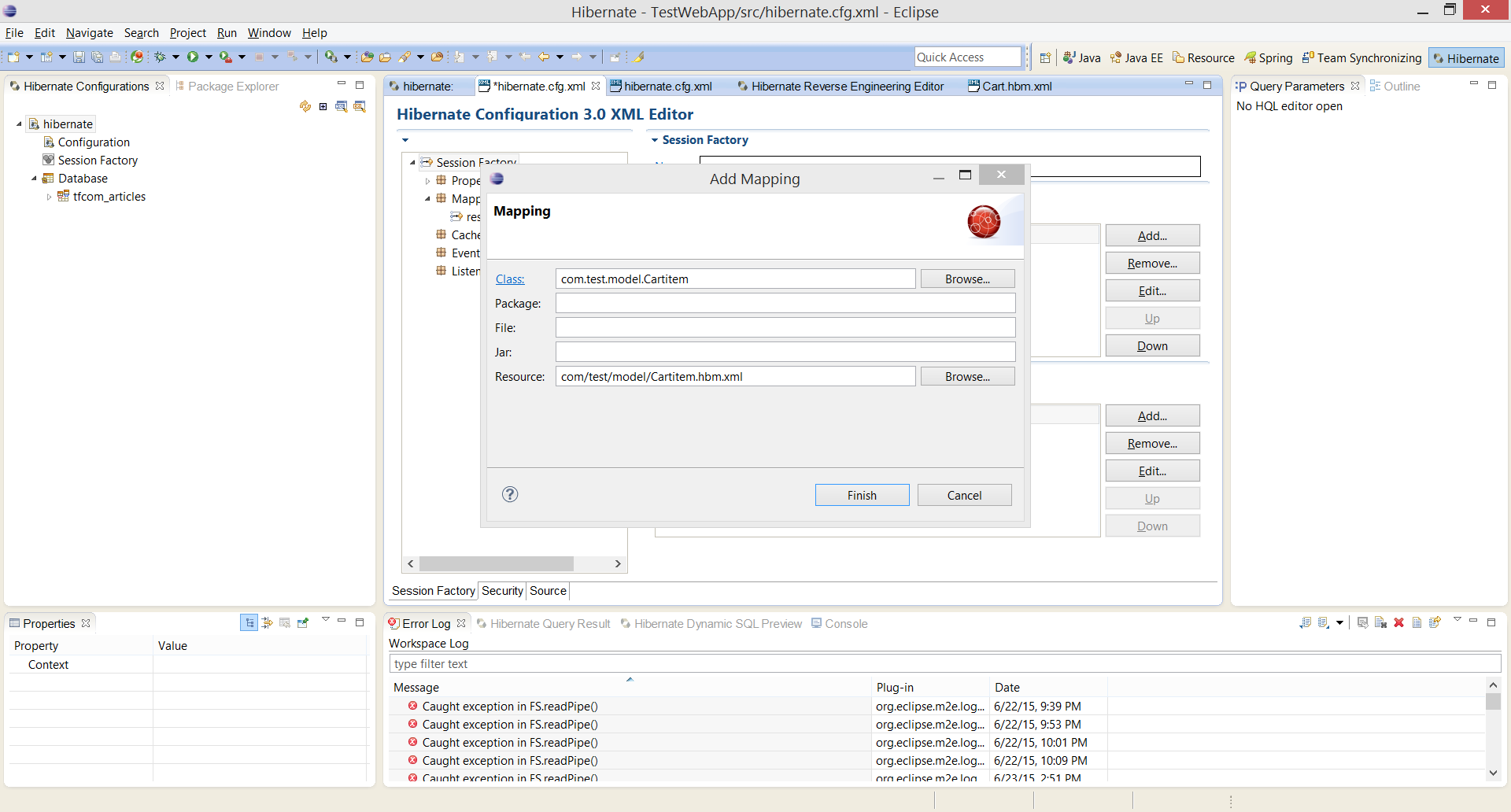The image size is (1511, 812).
Task: Click the green Run icon
Action: [x=193, y=57]
